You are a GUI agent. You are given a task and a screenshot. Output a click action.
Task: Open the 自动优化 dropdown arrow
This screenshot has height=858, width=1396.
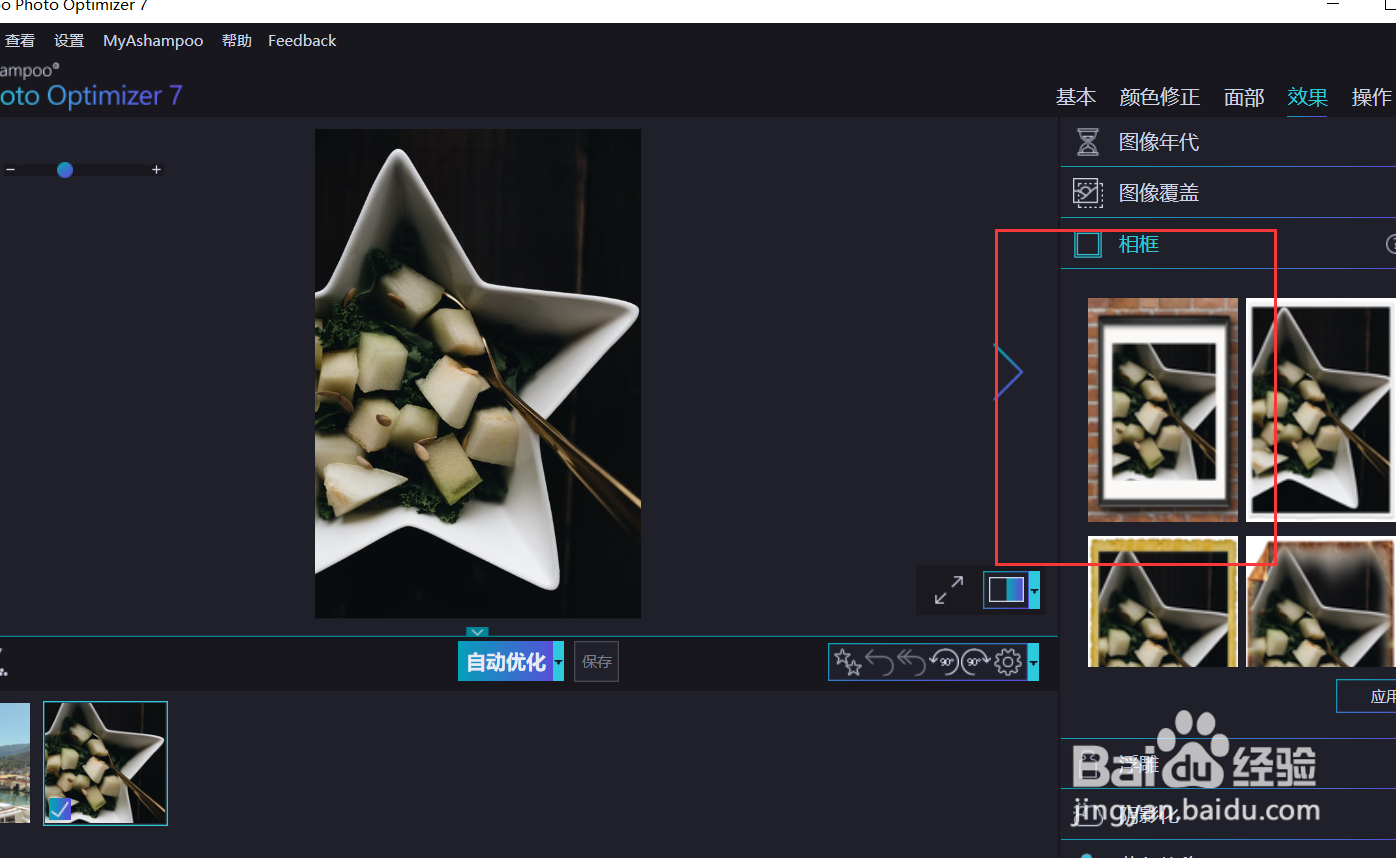click(x=558, y=662)
